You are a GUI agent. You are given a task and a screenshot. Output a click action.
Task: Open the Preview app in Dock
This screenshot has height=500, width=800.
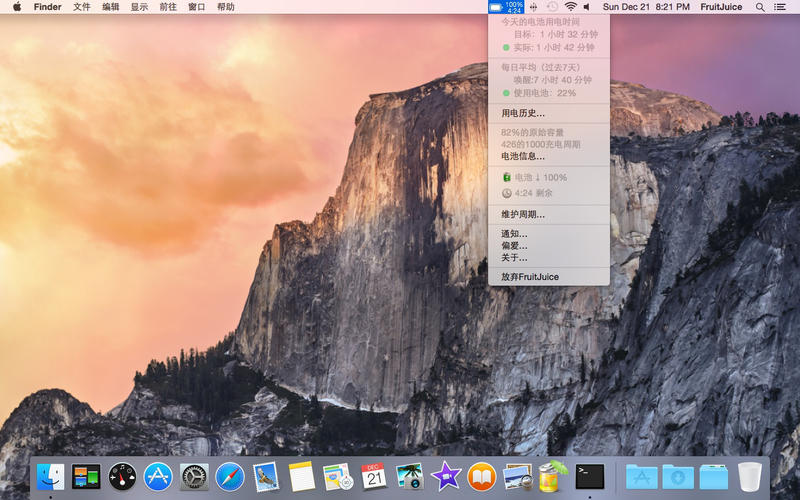click(517, 477)
